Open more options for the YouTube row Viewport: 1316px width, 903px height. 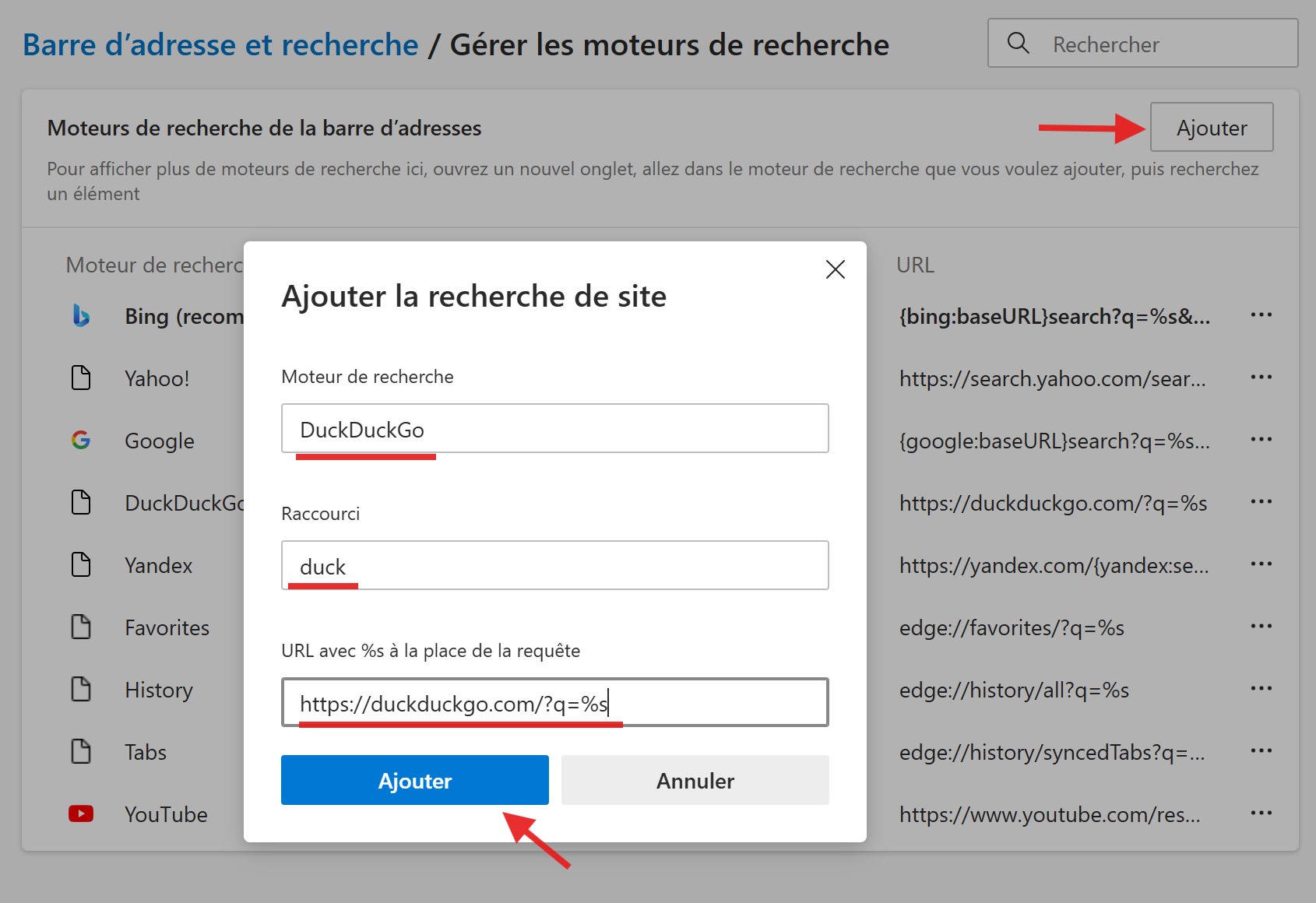pyautogui.click(x=1261, y=813)
